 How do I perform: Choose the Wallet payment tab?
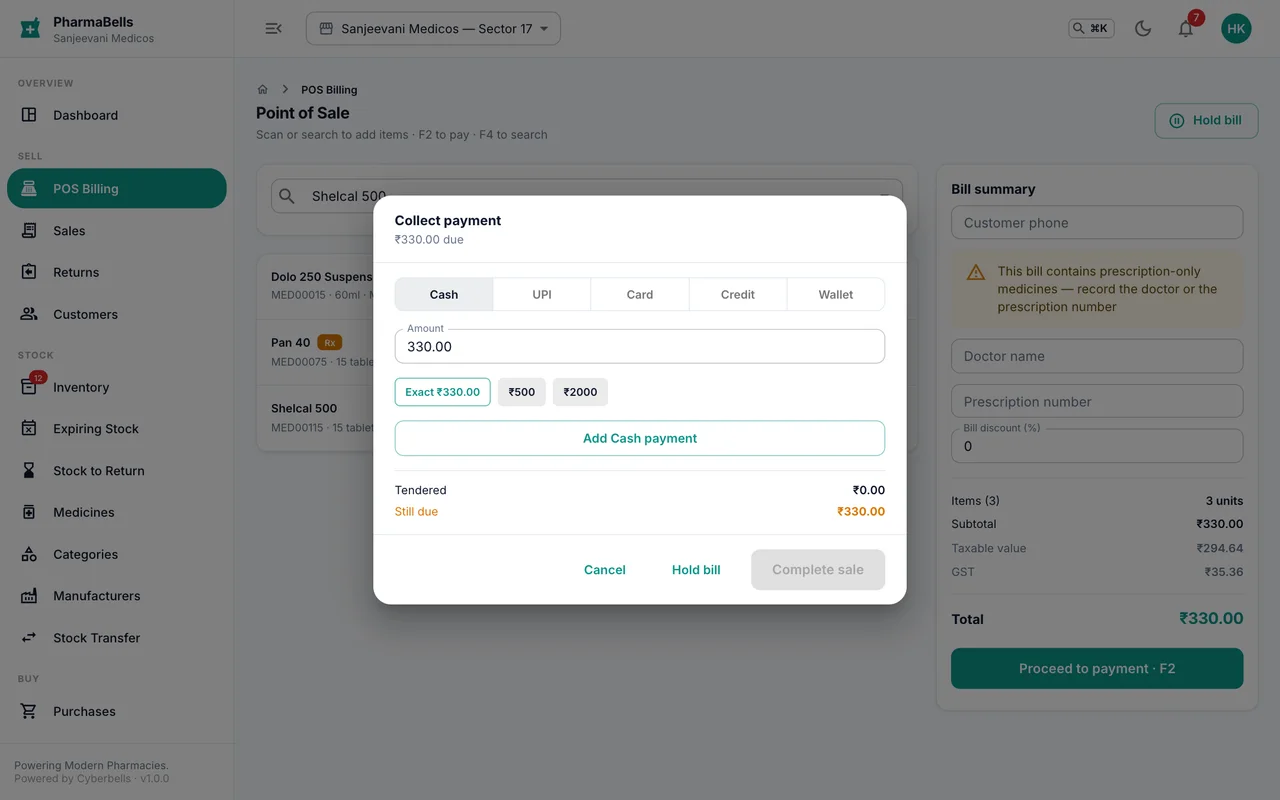(x=836, y=294)
